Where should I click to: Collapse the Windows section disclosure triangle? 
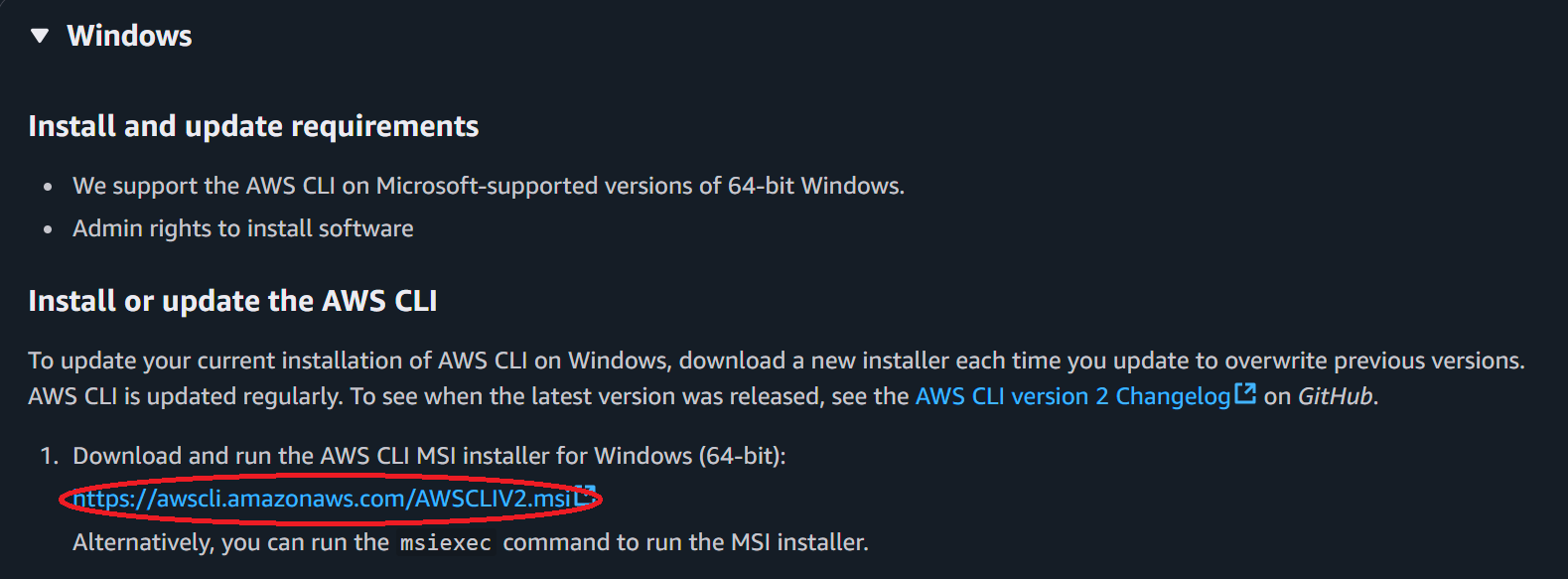[40, 37]
